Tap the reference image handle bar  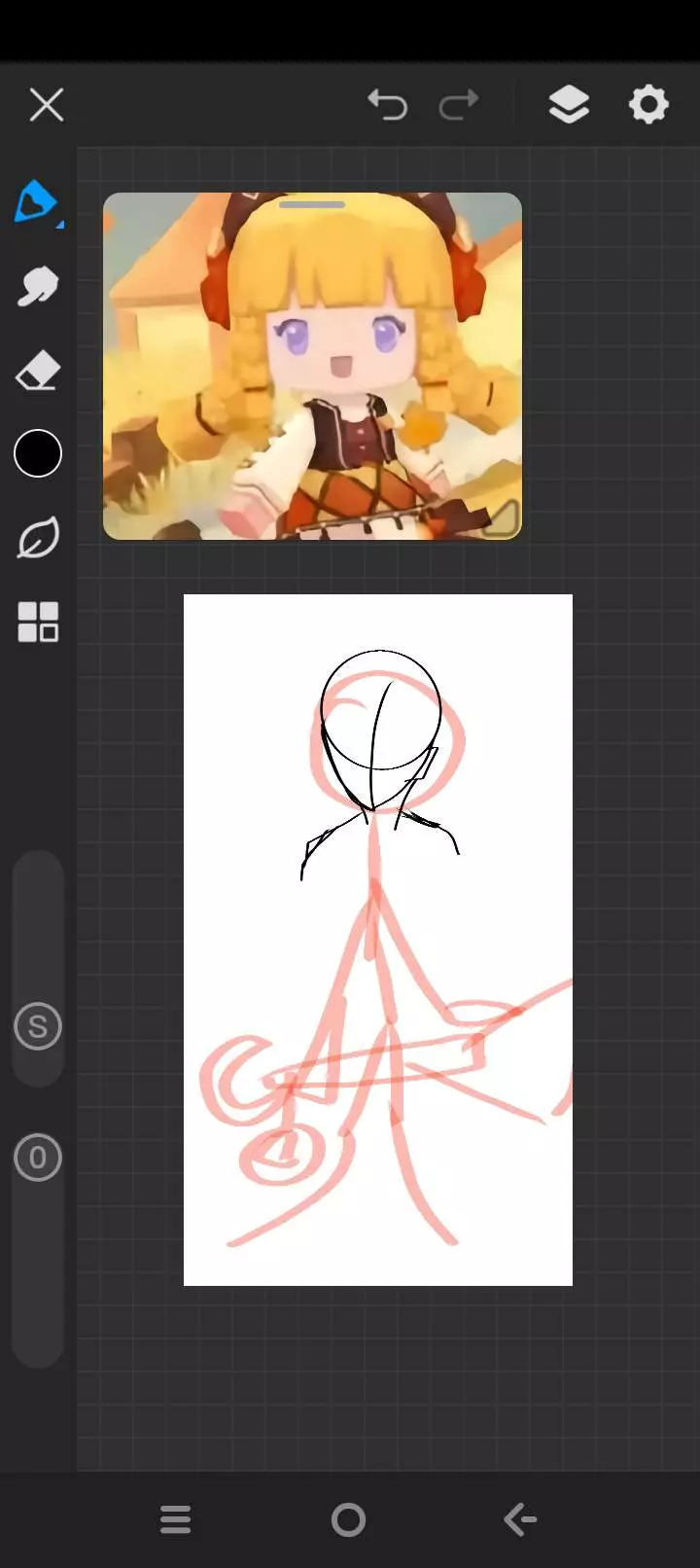coord(312,205)
